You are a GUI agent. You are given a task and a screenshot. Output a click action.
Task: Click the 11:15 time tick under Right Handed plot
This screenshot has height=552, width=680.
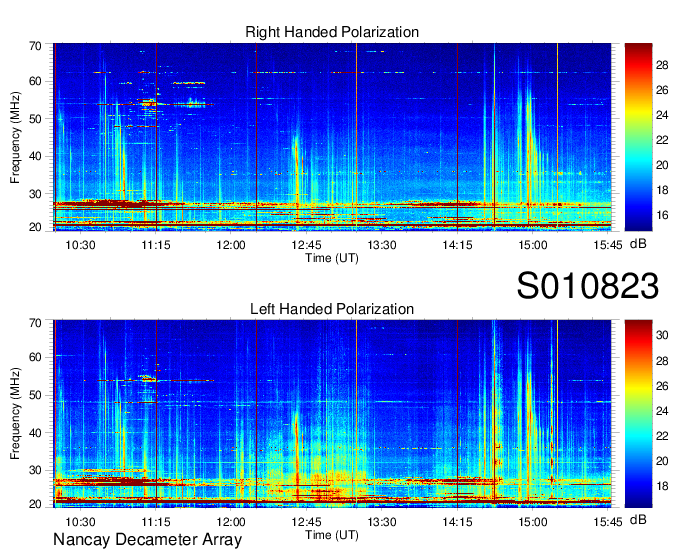click(156, 245)
